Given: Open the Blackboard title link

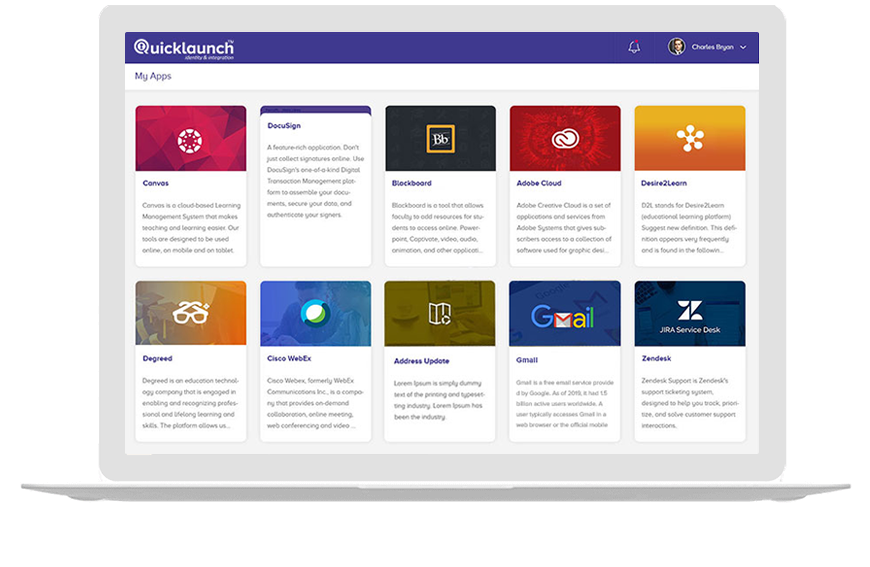Looking at the screenshot, I should 412,183.
